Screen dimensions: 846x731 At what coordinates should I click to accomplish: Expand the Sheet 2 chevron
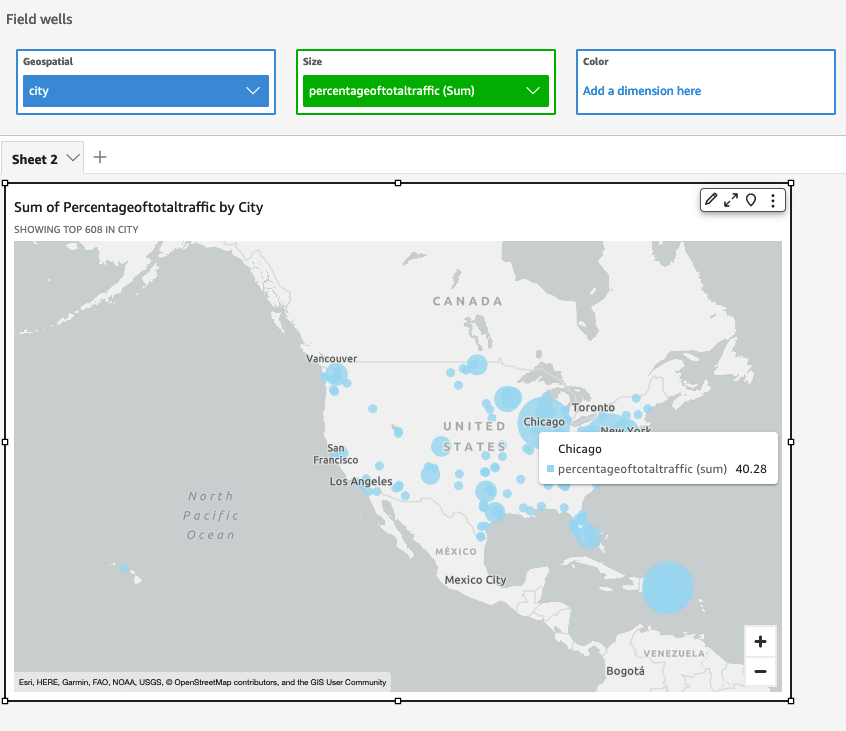point(70,158)
